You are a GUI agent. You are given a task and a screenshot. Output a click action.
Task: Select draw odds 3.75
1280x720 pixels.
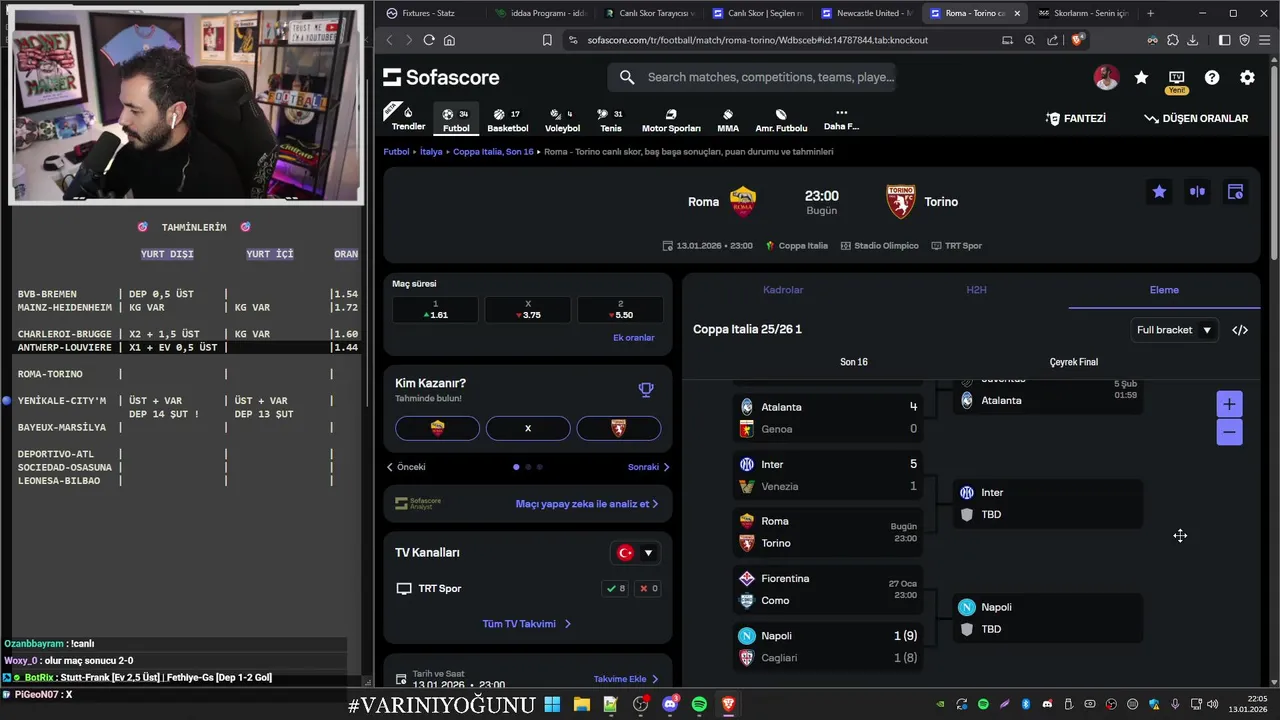coord(528,309)
